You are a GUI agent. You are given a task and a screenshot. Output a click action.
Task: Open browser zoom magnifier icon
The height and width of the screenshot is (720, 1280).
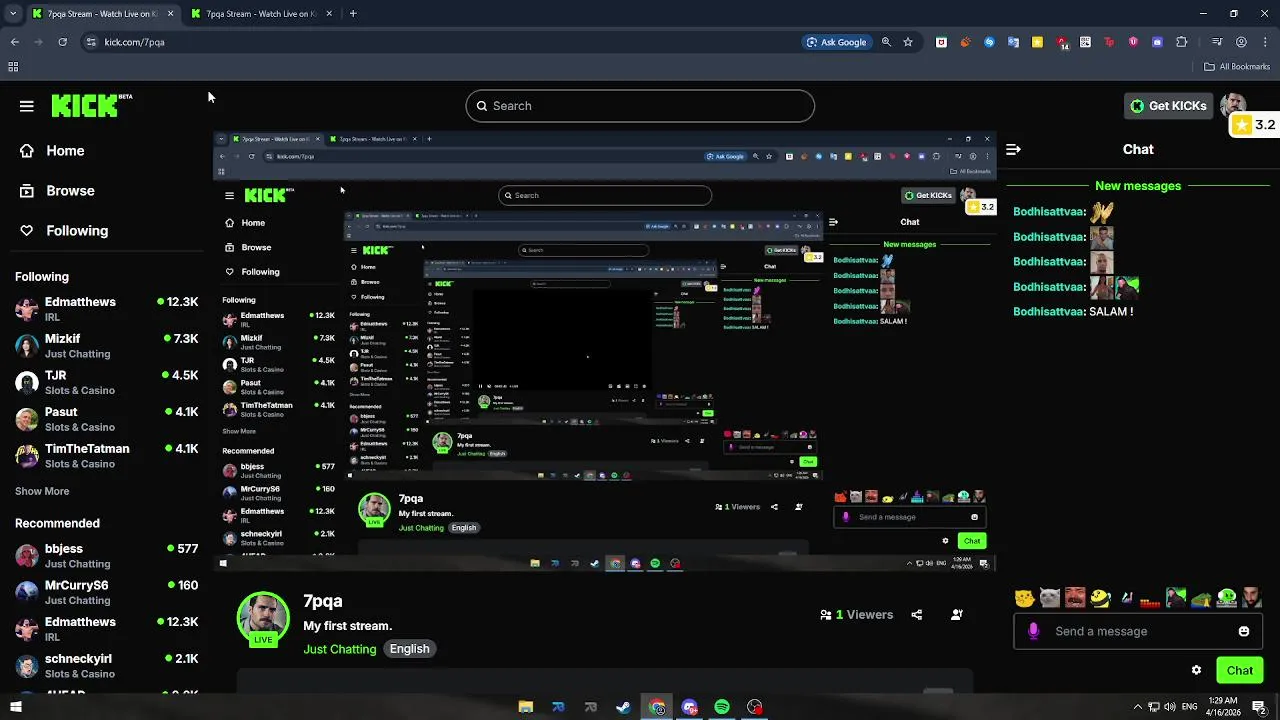pyautogui.click(x=886, y=42)
